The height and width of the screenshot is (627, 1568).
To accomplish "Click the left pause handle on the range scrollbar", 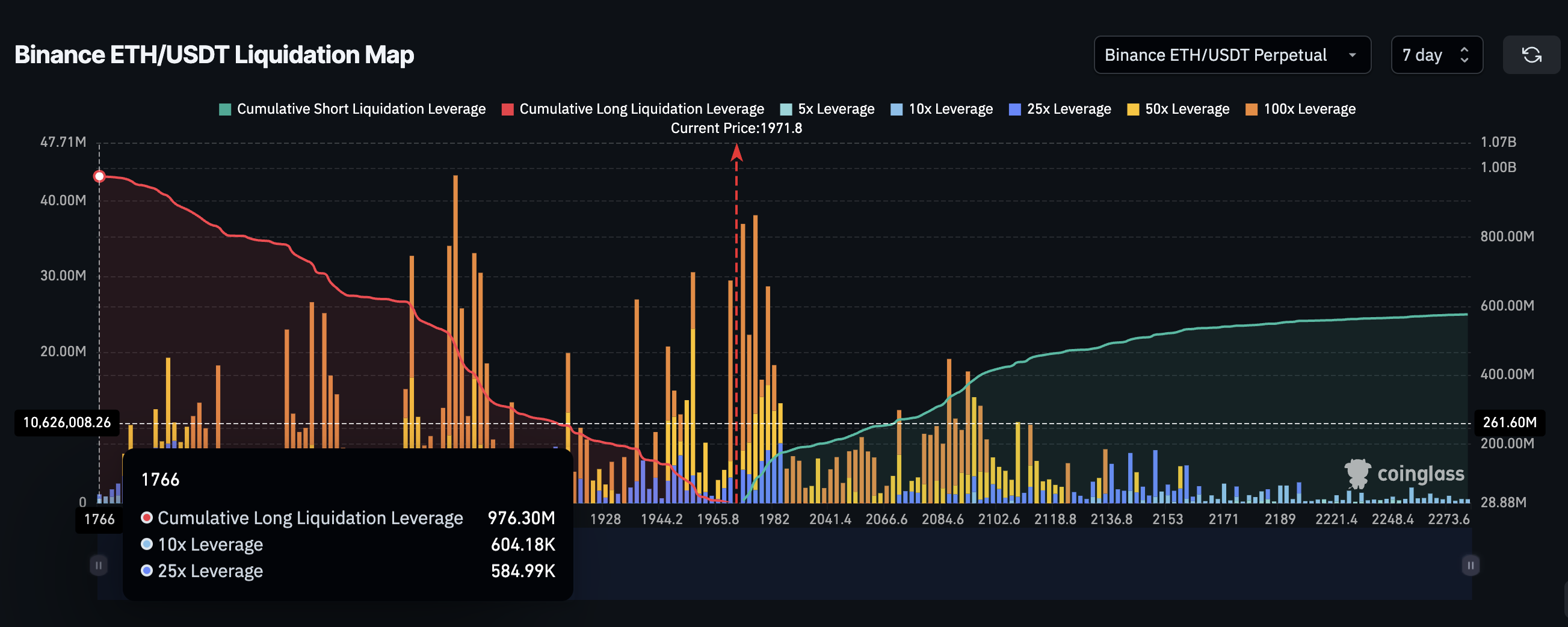I will click(98, 564).
